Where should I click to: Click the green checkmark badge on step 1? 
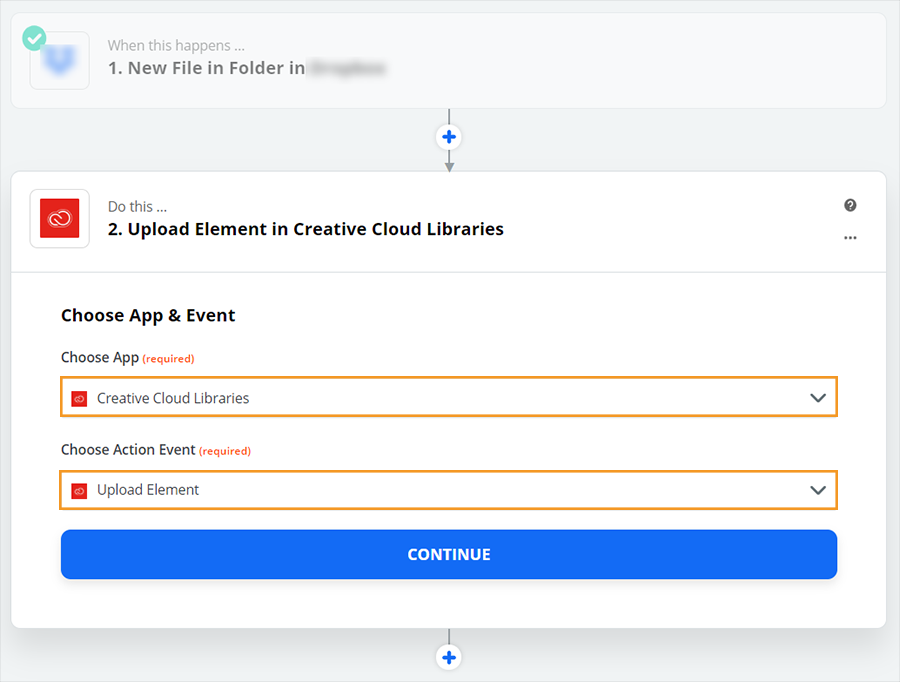33,38
